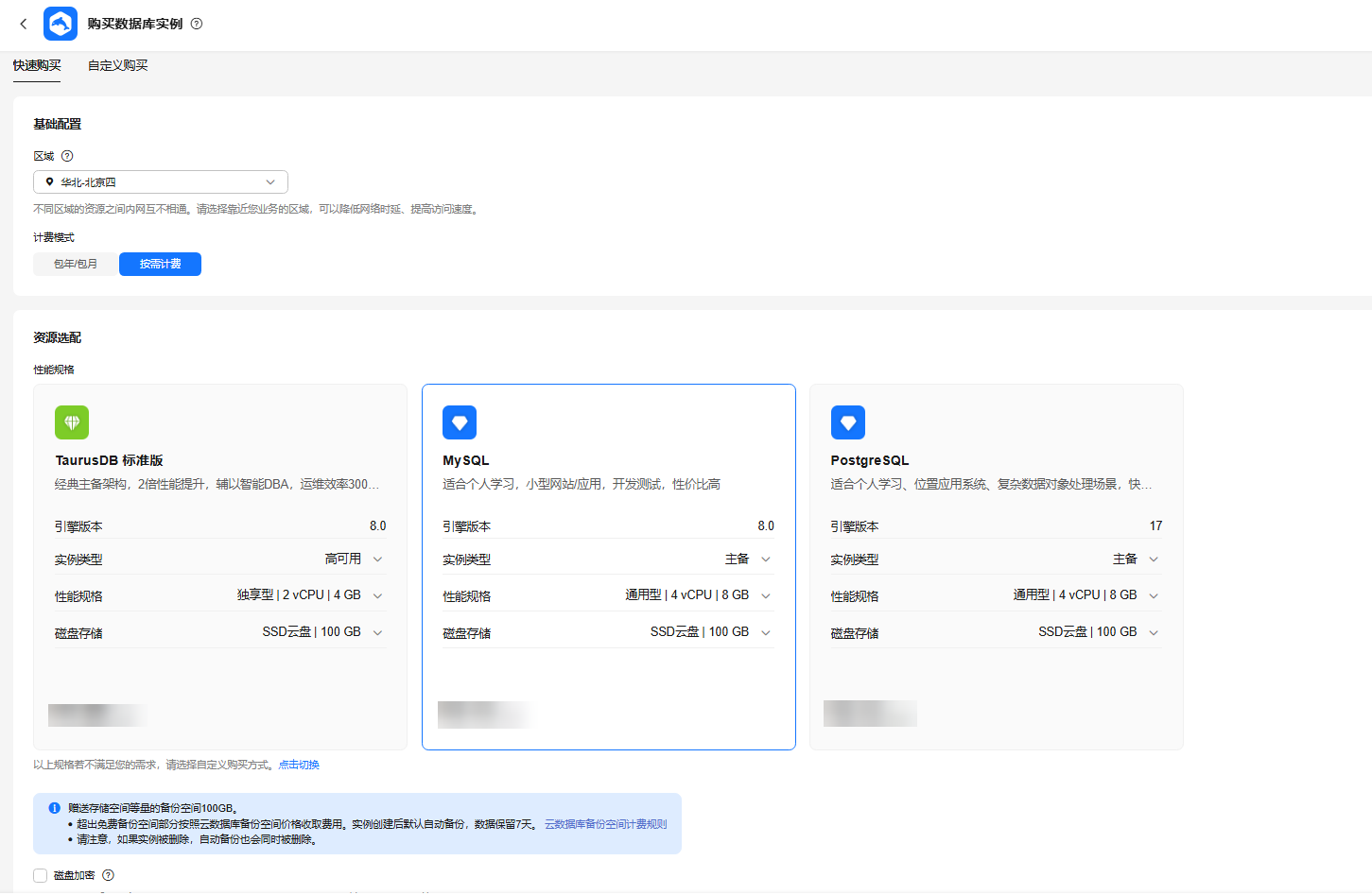Expand MySQL 性能规格 dropdown
The height and width of the screenshot is (895, 1372).
(x=766, y=595)
